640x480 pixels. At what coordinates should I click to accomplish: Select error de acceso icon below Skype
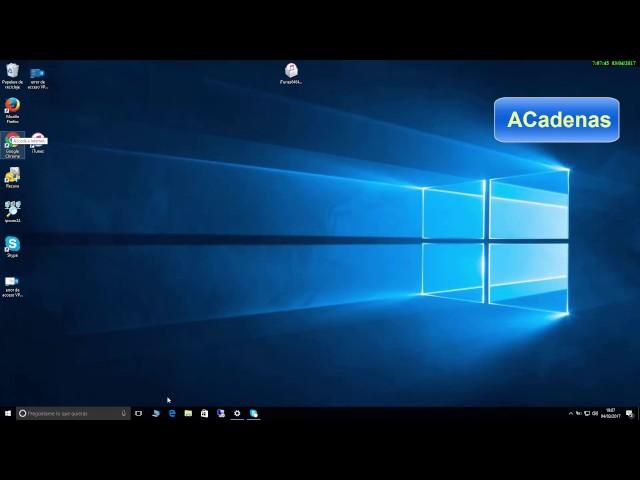coord(12,287)
